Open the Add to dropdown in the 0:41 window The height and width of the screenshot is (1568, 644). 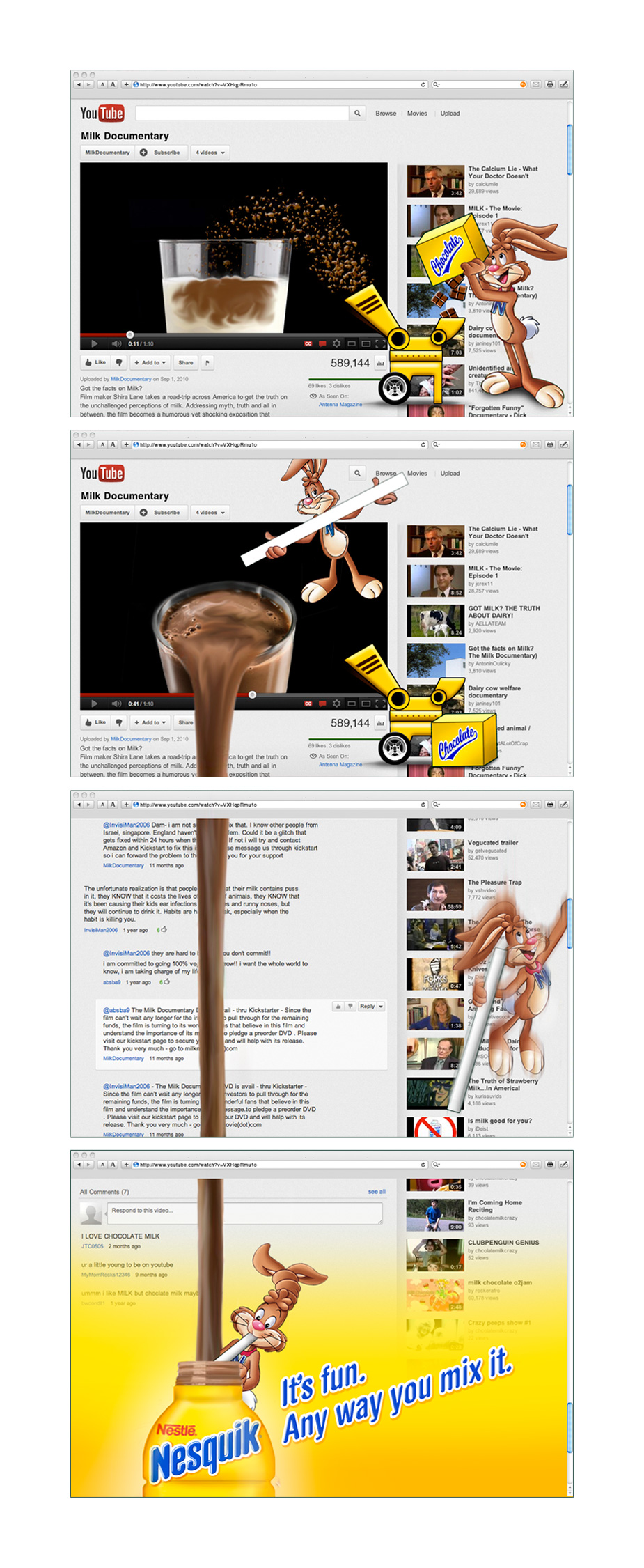pyautogui.click(x=150, y=722)
